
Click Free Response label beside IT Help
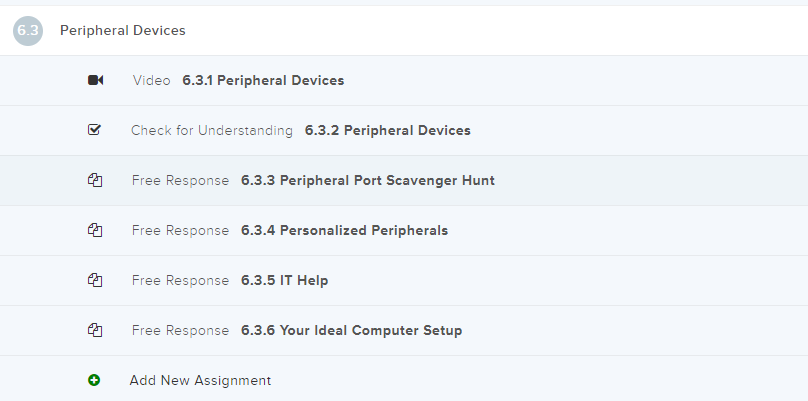180,280
